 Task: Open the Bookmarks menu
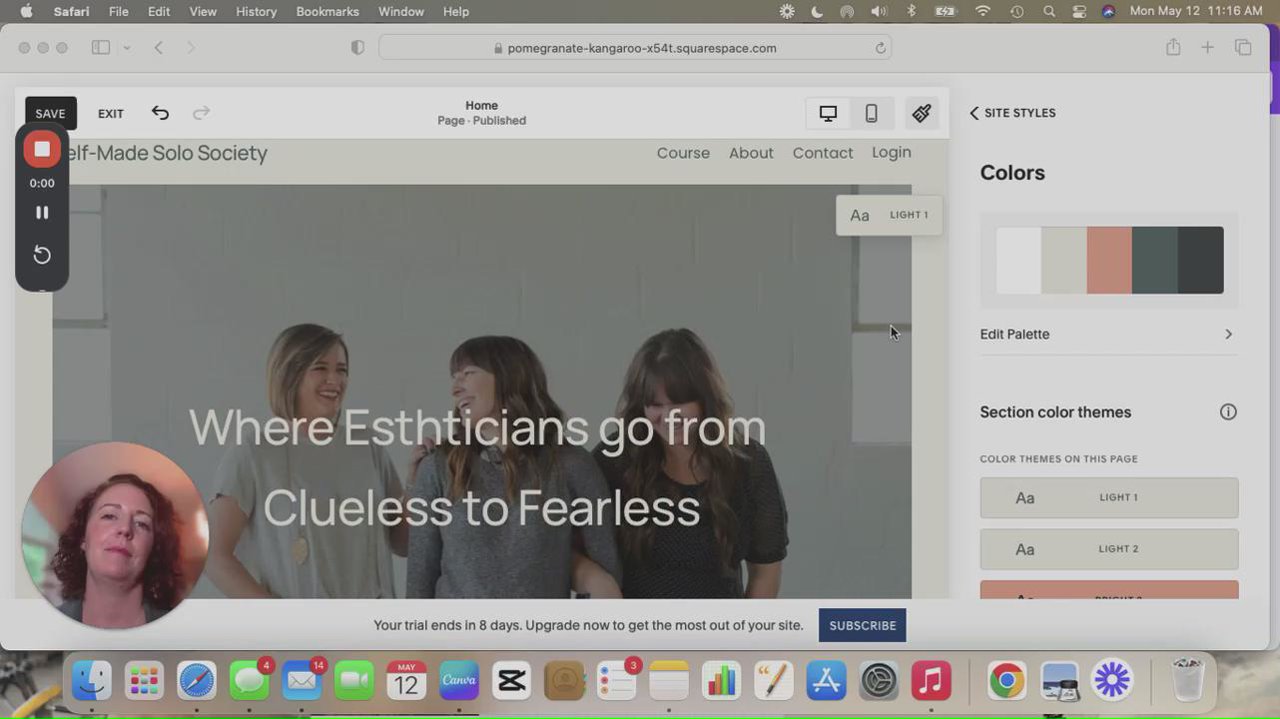[x=327, y=11]
